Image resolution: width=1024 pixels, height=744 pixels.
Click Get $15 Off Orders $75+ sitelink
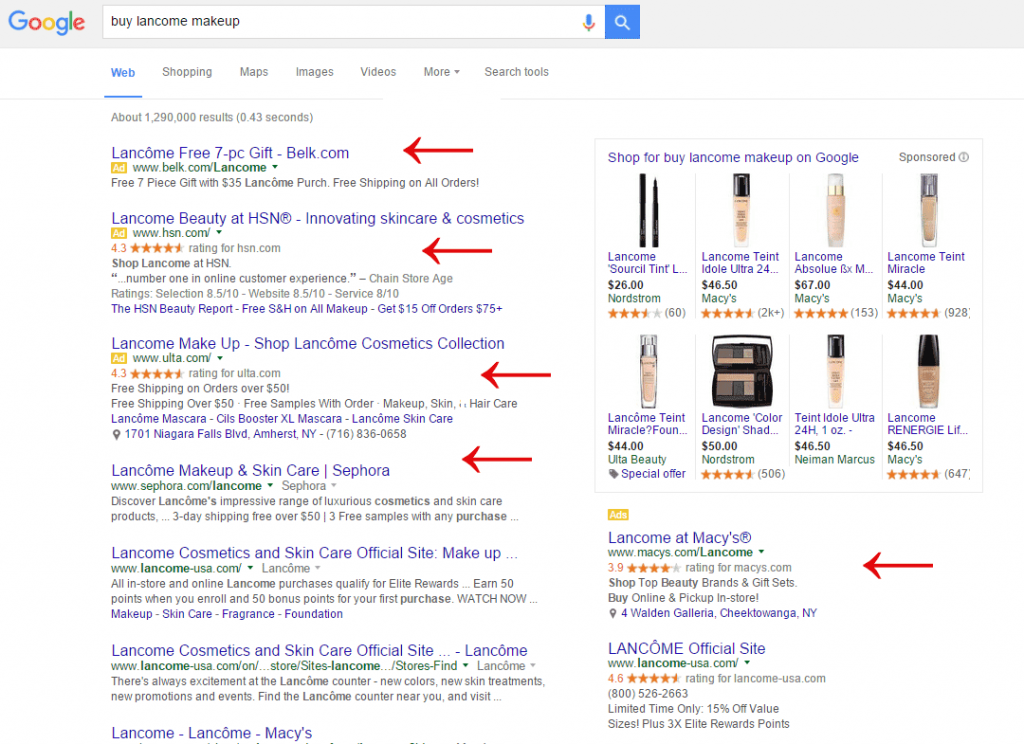pos(440,309)
